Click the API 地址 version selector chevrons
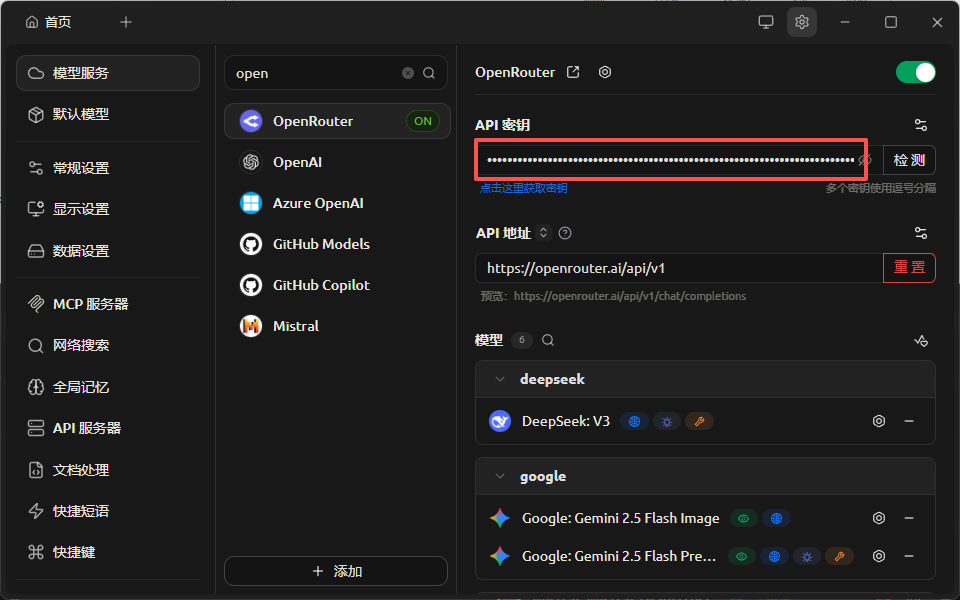960x600 pixels. (x=542, y=232)
